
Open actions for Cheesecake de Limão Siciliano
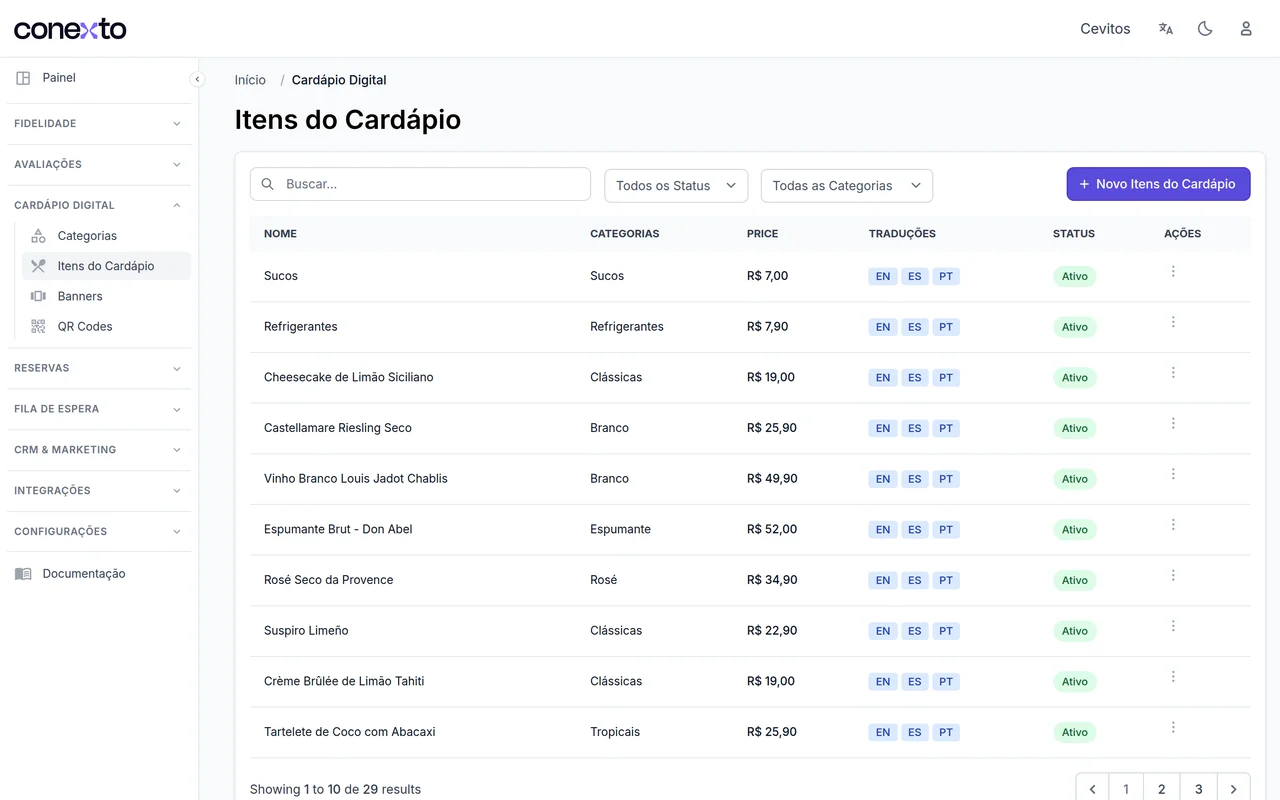coord(1173,373)
